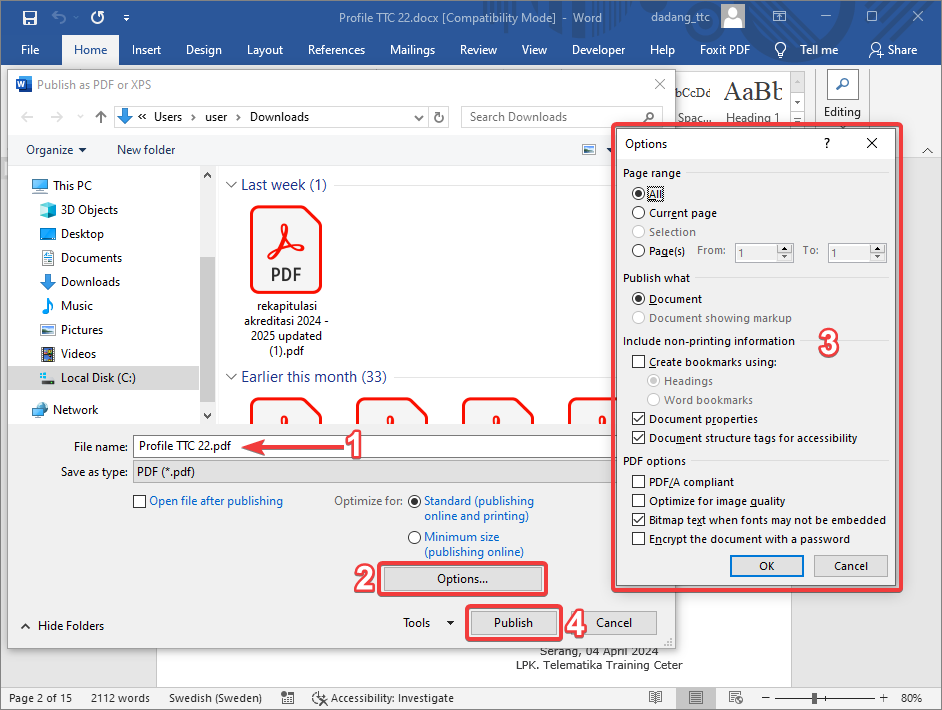
Task: Toggle Bitmap text when fonts not embedded
Action: click(639, 520)
